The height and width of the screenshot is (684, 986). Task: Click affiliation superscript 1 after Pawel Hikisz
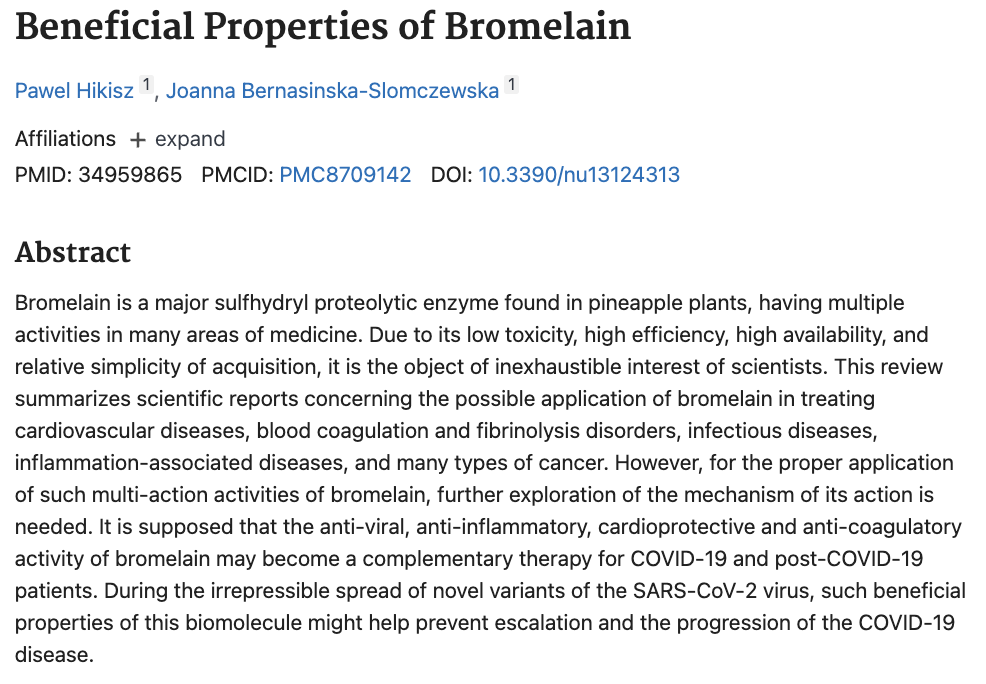(145, 86)
